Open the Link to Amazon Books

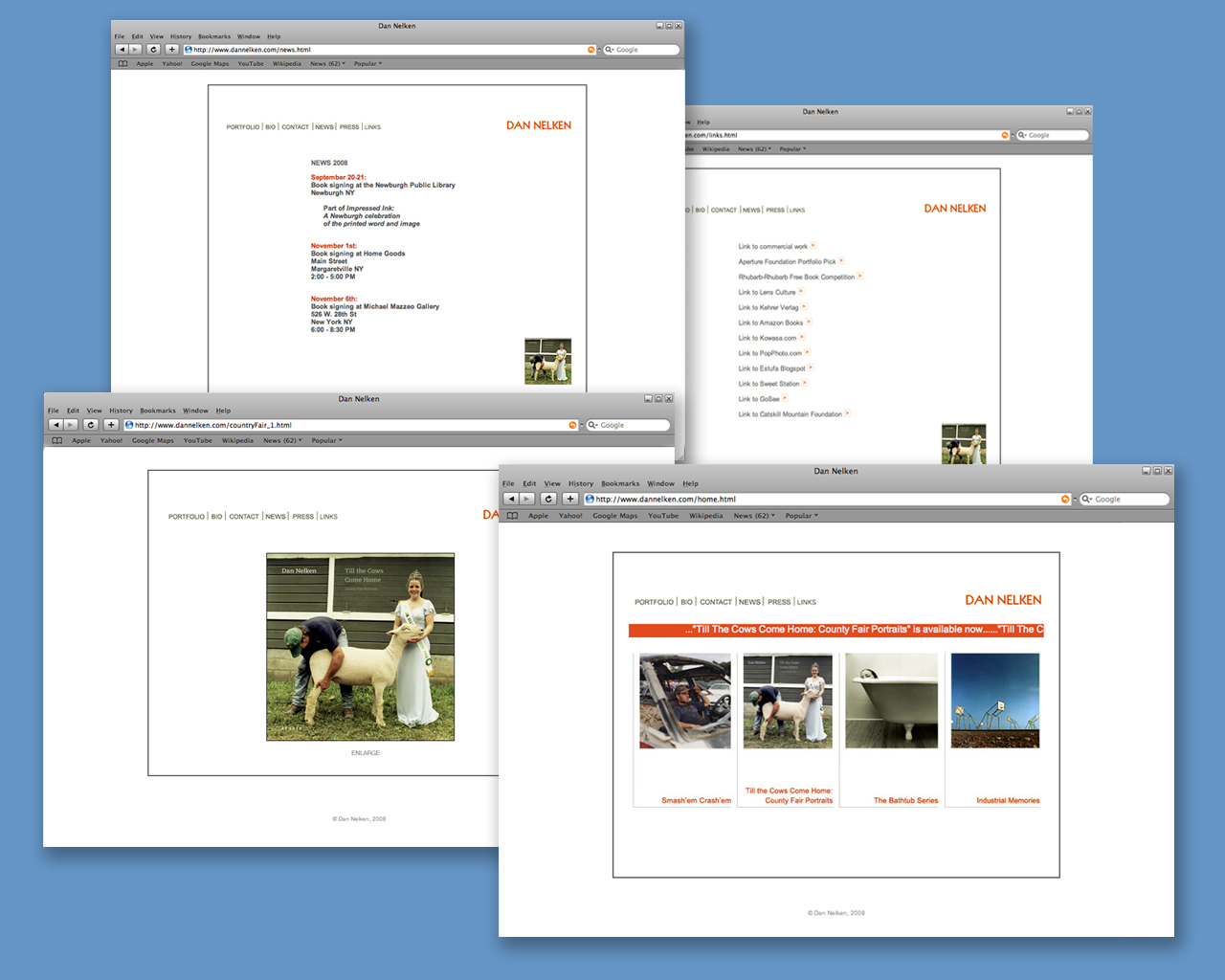click(770, 323)
